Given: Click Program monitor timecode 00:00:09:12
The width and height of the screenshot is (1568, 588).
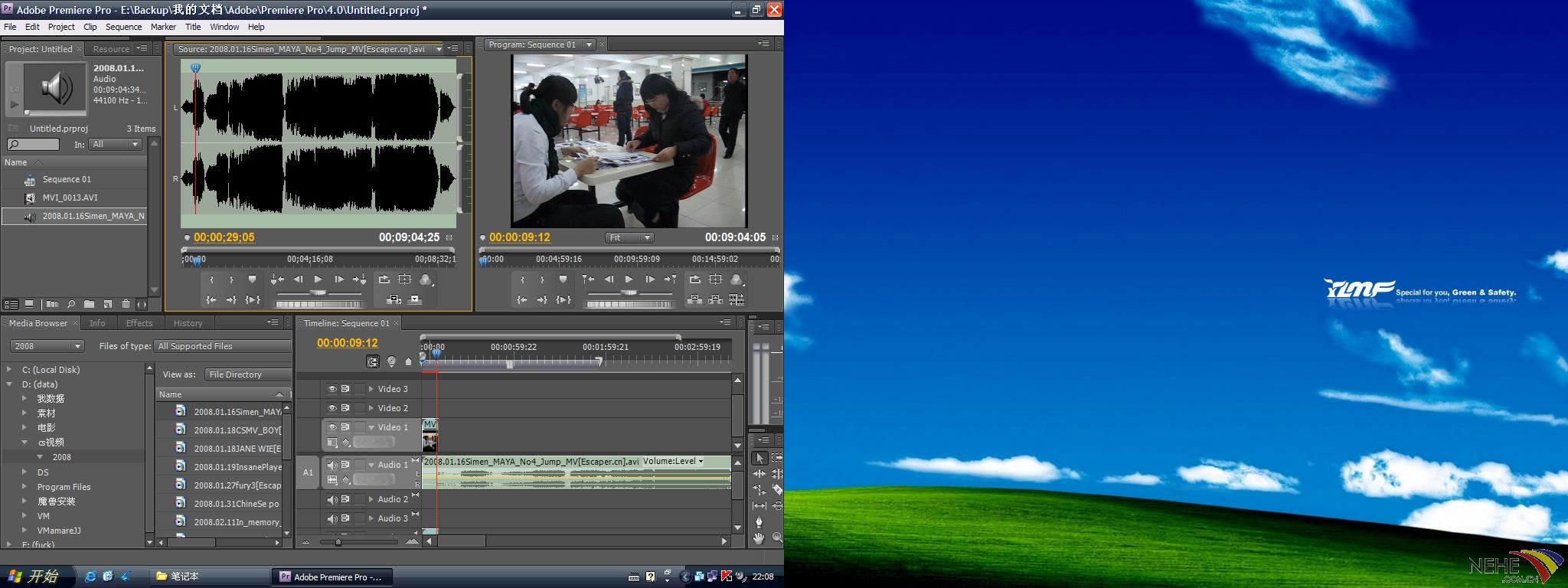Looking at the screenshot, I should [x=520, y=237].
